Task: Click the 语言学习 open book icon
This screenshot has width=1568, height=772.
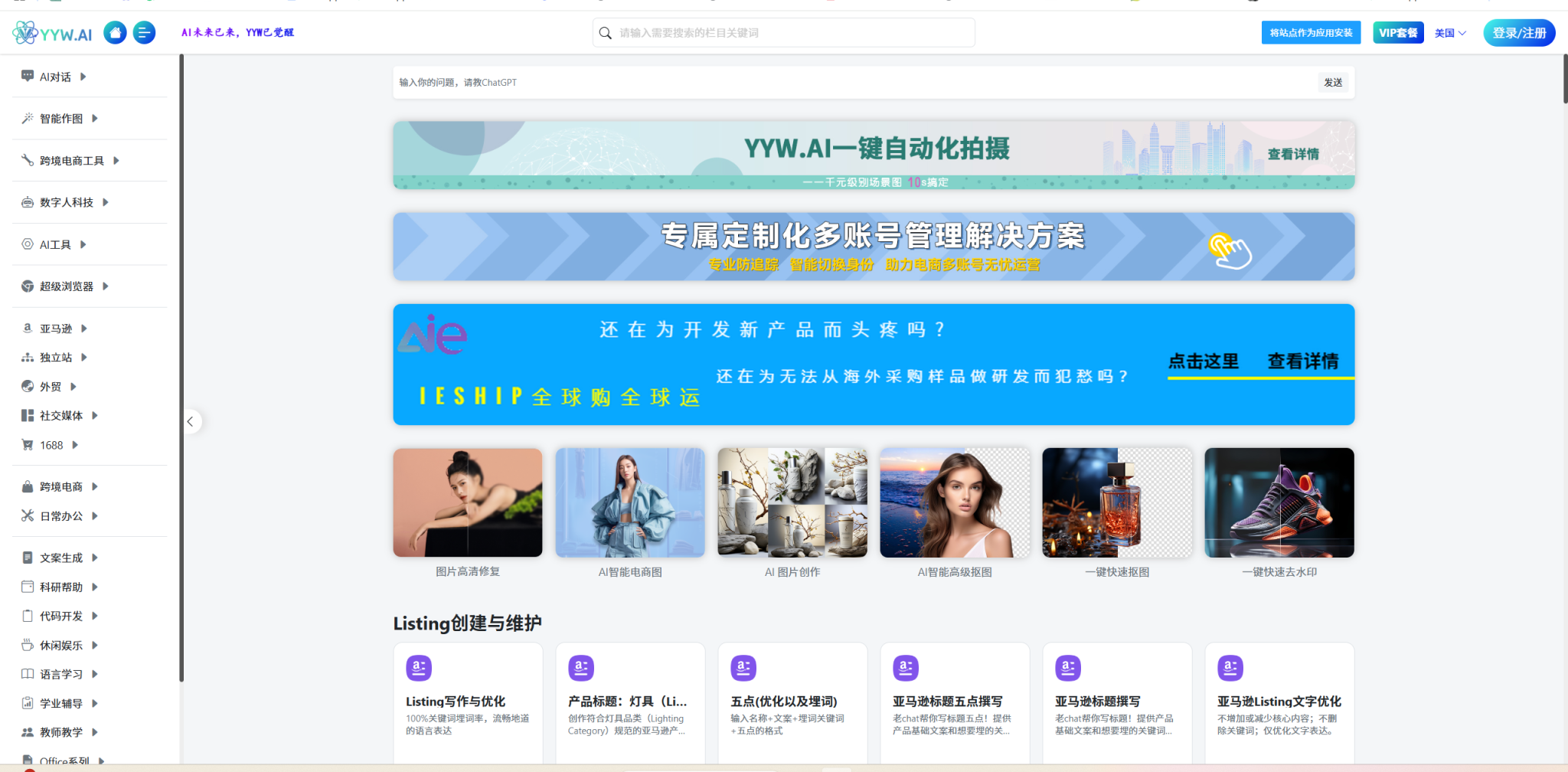Action: (28, 674)
